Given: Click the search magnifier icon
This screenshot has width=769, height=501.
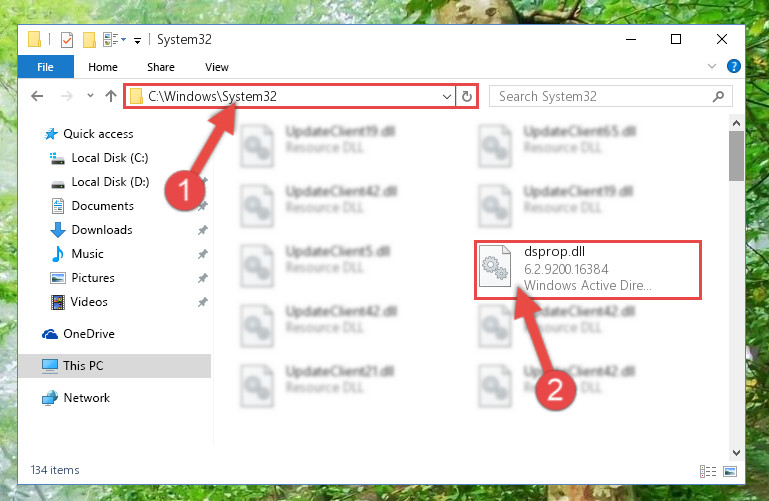Looking at the screenshot, I should click(x=718, y=97).
